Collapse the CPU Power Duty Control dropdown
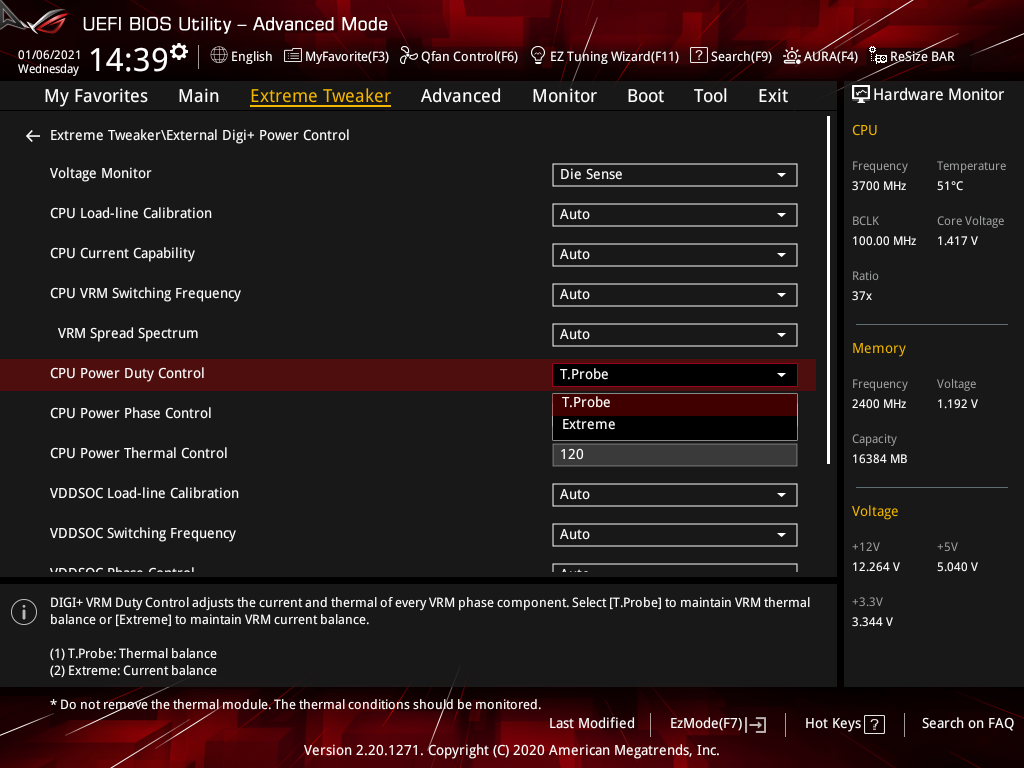 point(675,375)
